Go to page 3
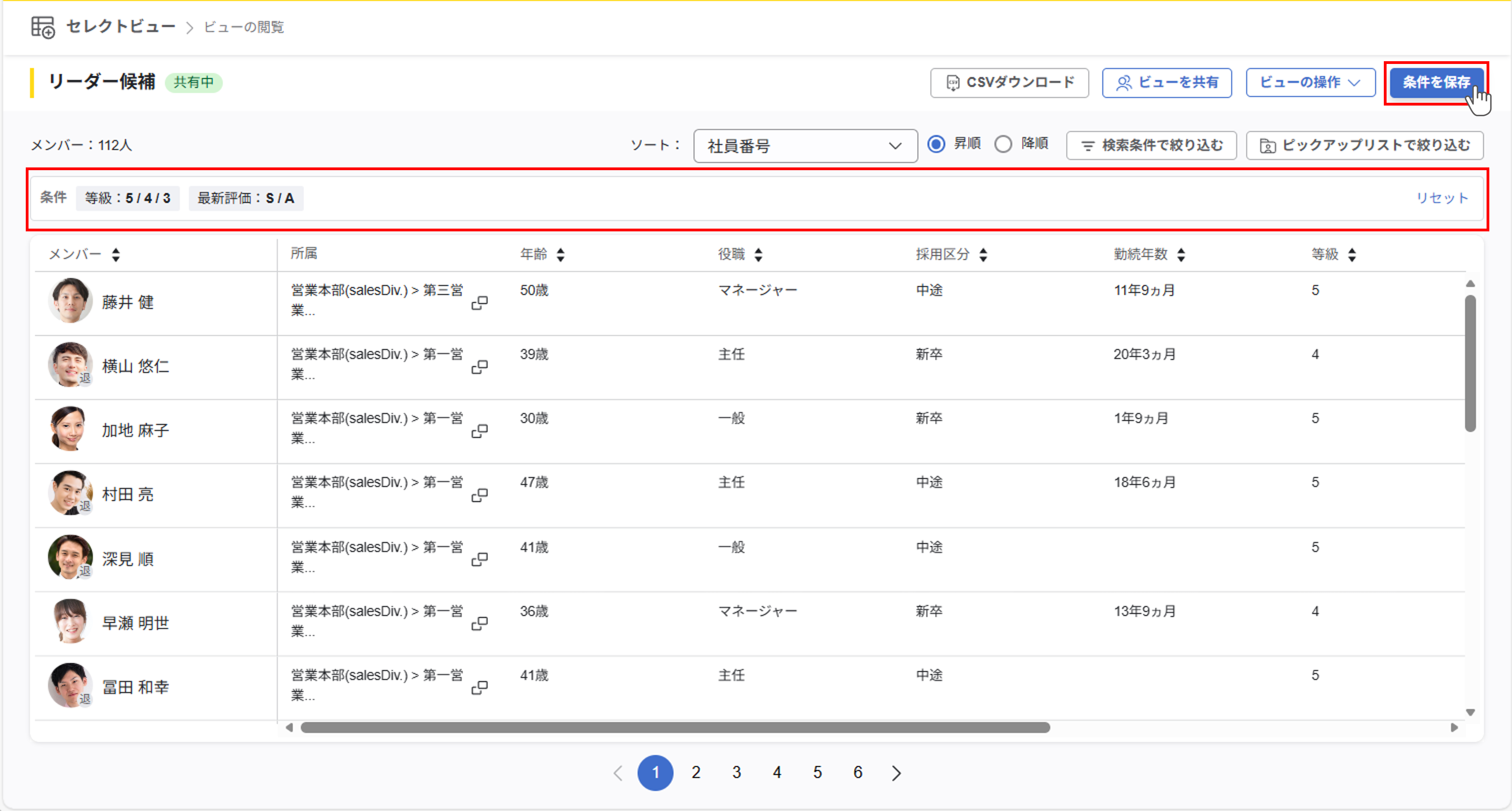This screenshot has height=811, width=1512. (736, 773)
